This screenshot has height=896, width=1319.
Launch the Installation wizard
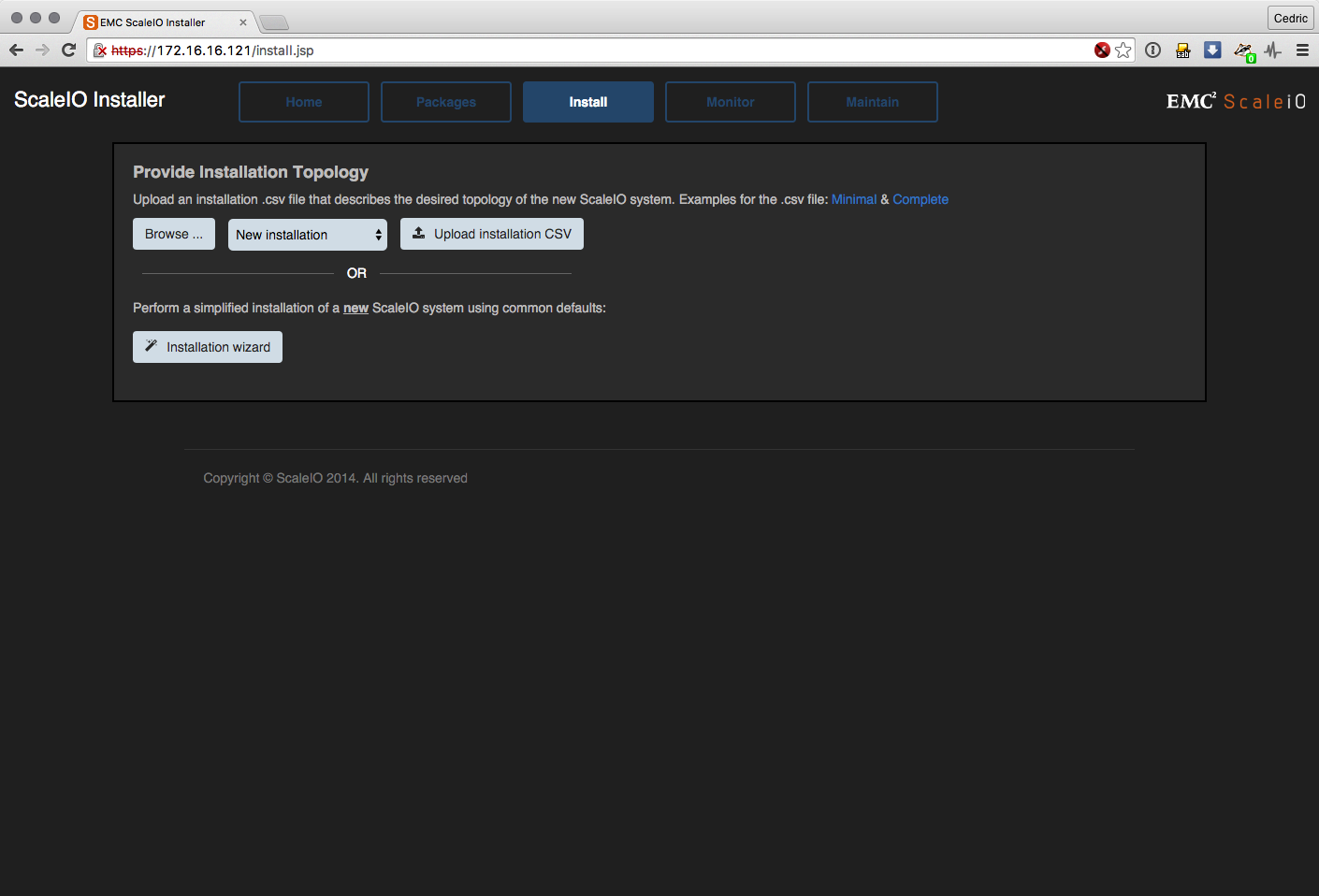pos(208,347)
